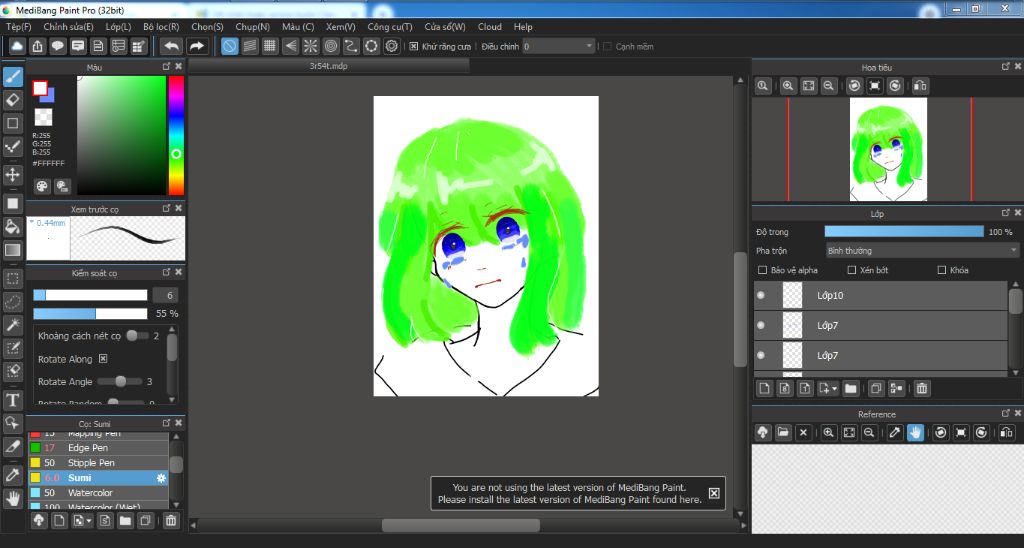The height and width of the screenshot is (548, 1024).
Task: Open snap settings gear icon
Action: click(x=392, y=46)
